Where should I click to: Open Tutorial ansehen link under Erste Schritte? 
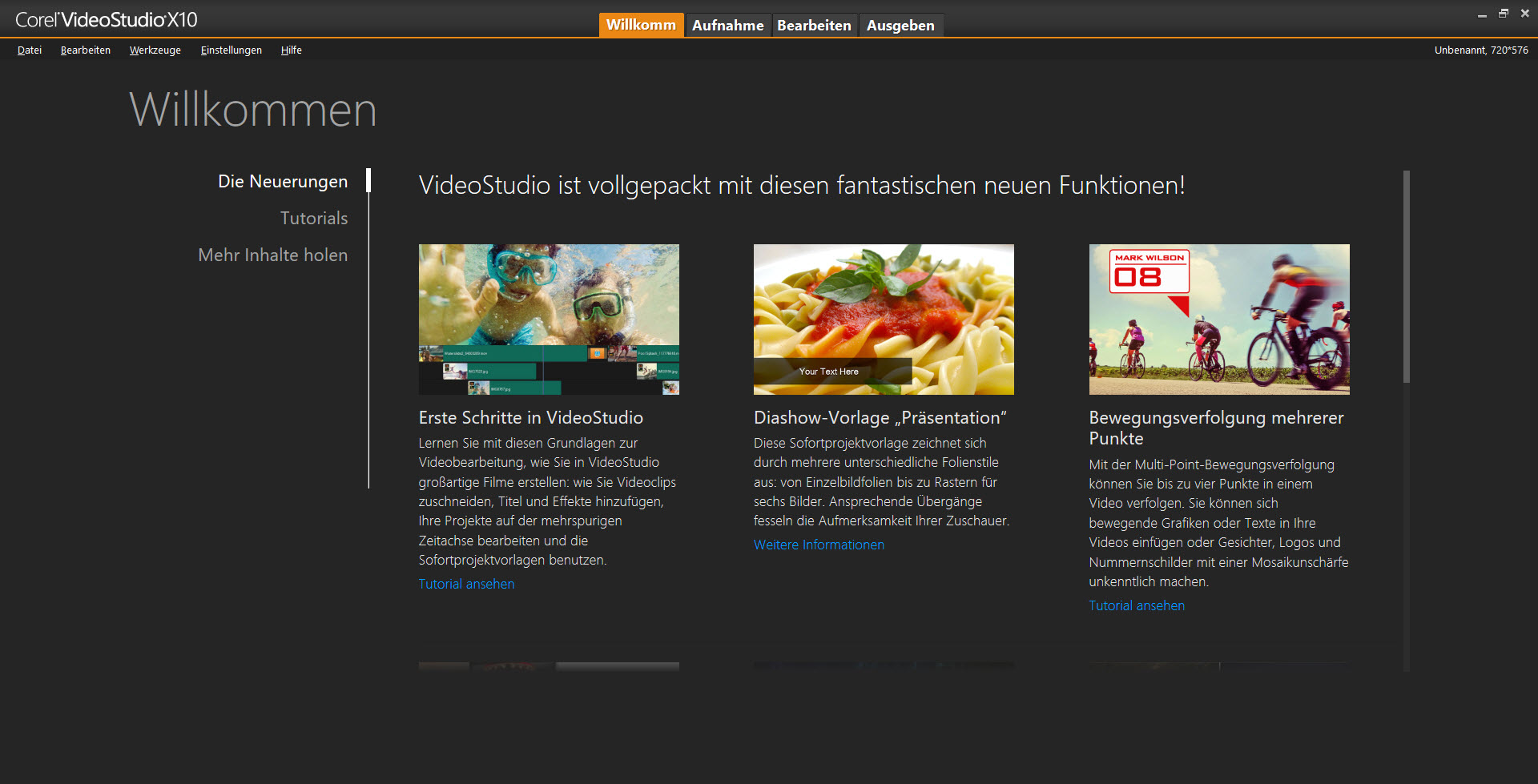(466, 585)
